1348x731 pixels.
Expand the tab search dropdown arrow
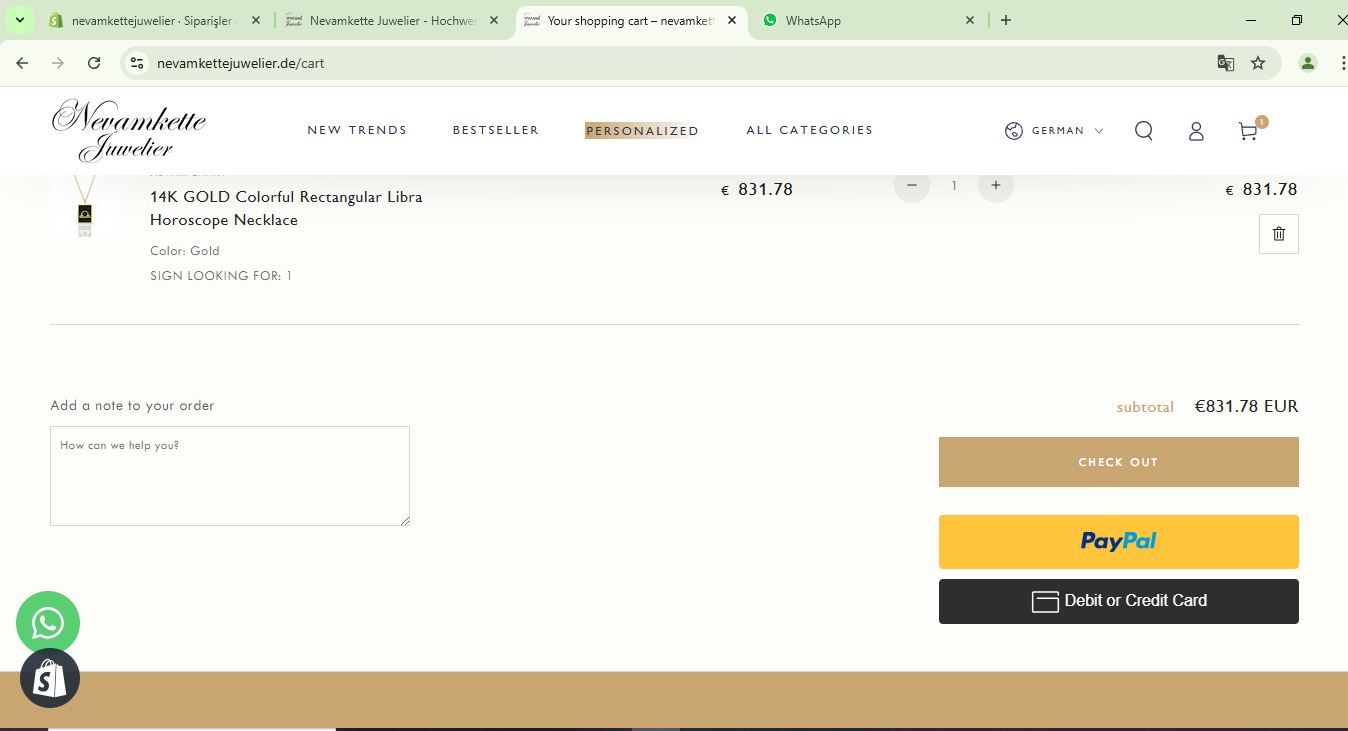coord(19,20)
